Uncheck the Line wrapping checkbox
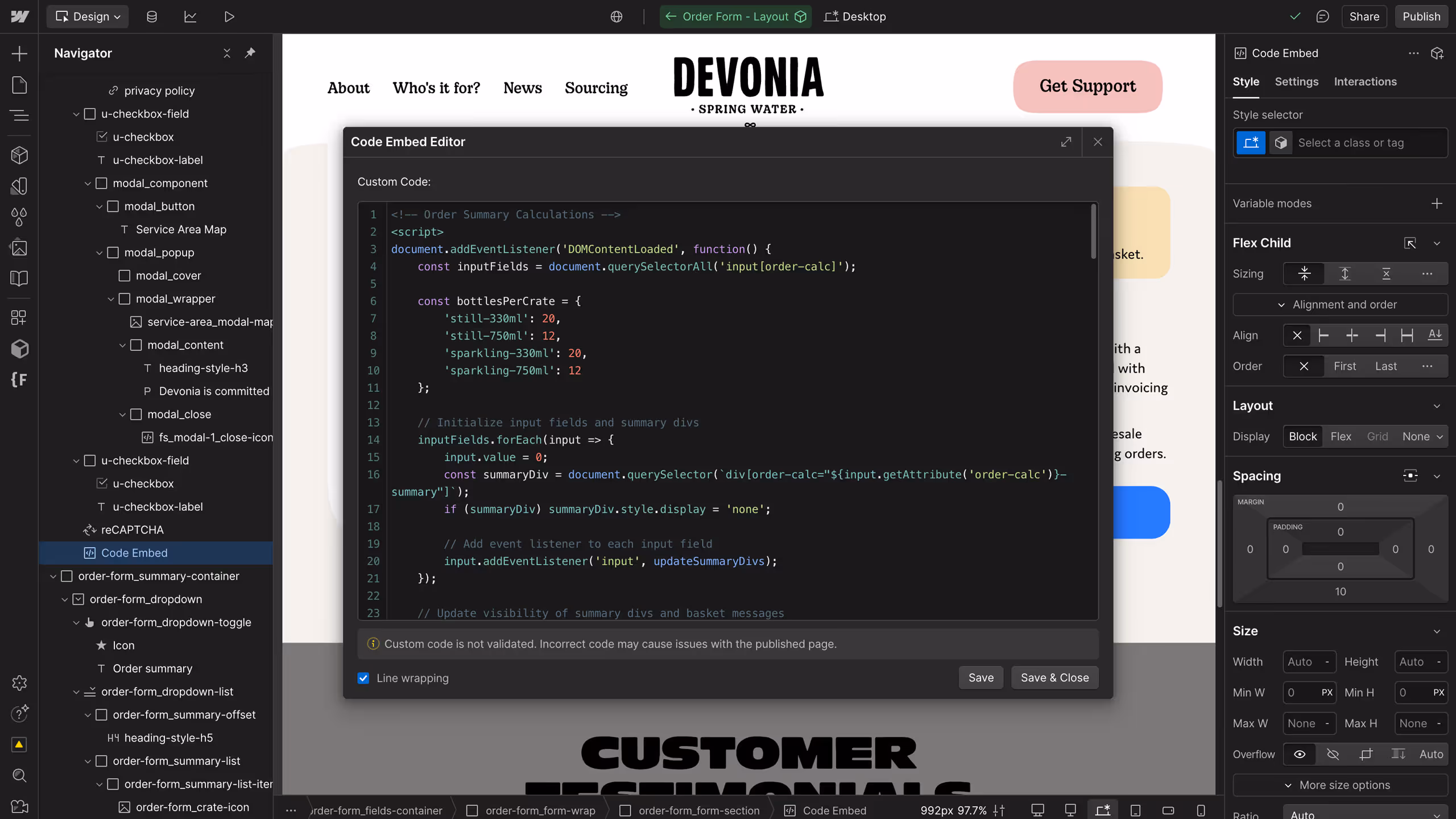Viewport: 1456px width, 819px height. coord(363,678)
